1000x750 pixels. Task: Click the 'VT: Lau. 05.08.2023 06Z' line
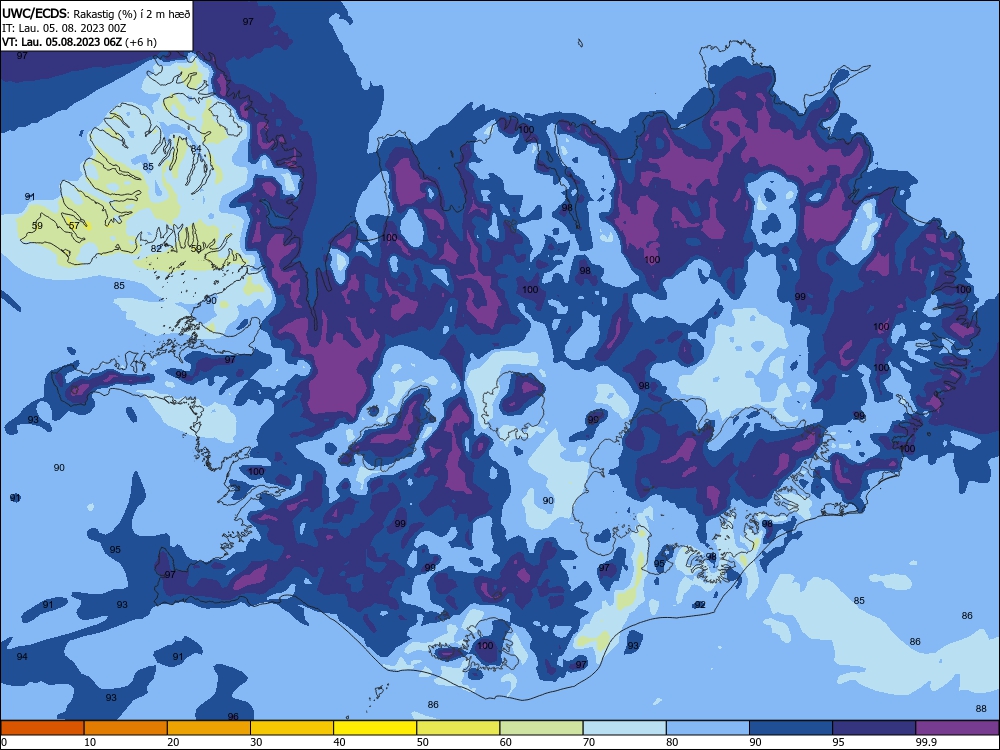click(x=61, y=42)
